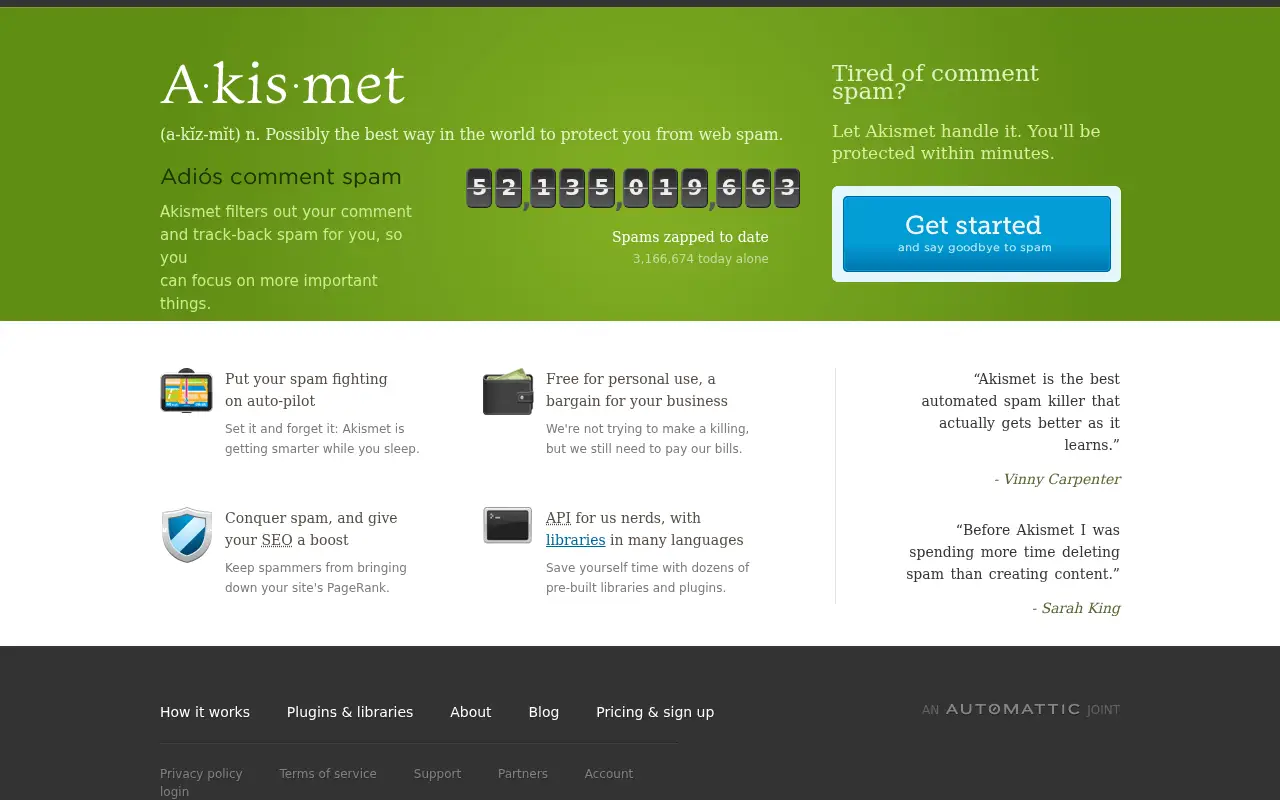Open the About page
This screenshot has width=1280, height=800.
(470, 712)
